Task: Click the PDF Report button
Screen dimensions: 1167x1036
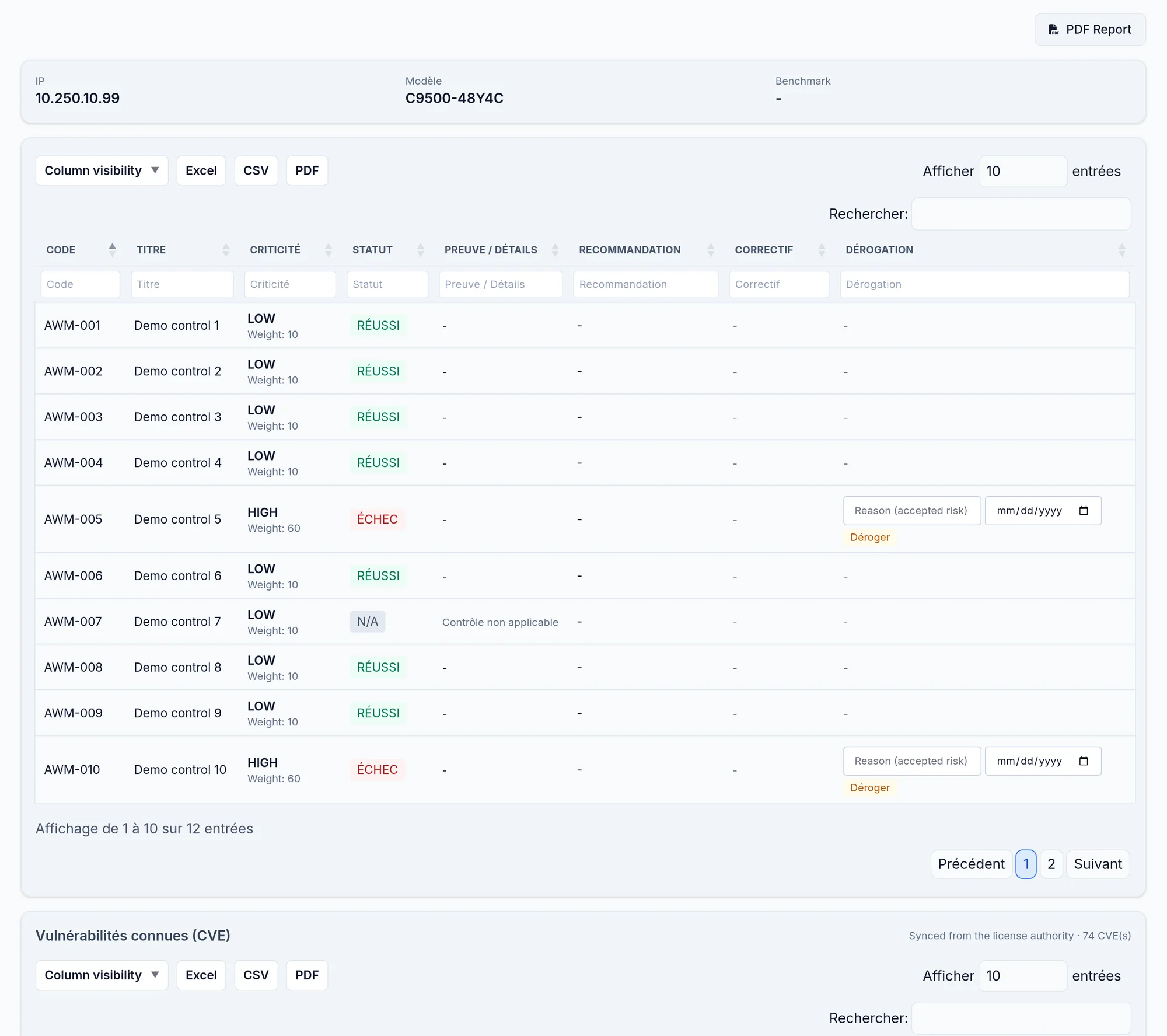Action: 1089,29
